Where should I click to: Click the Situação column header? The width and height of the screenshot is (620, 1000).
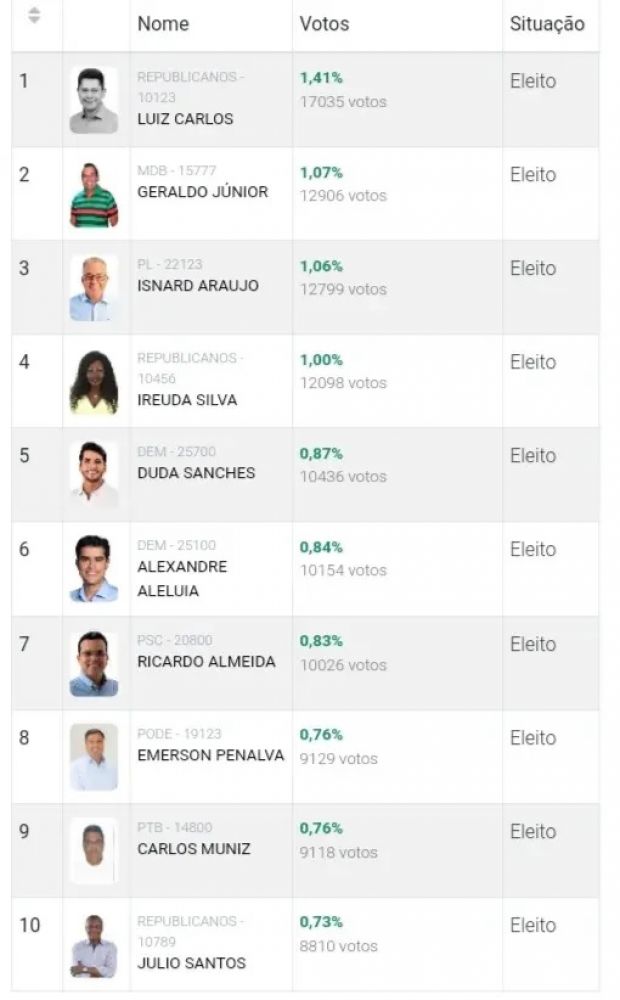click(x=547, y=23)
